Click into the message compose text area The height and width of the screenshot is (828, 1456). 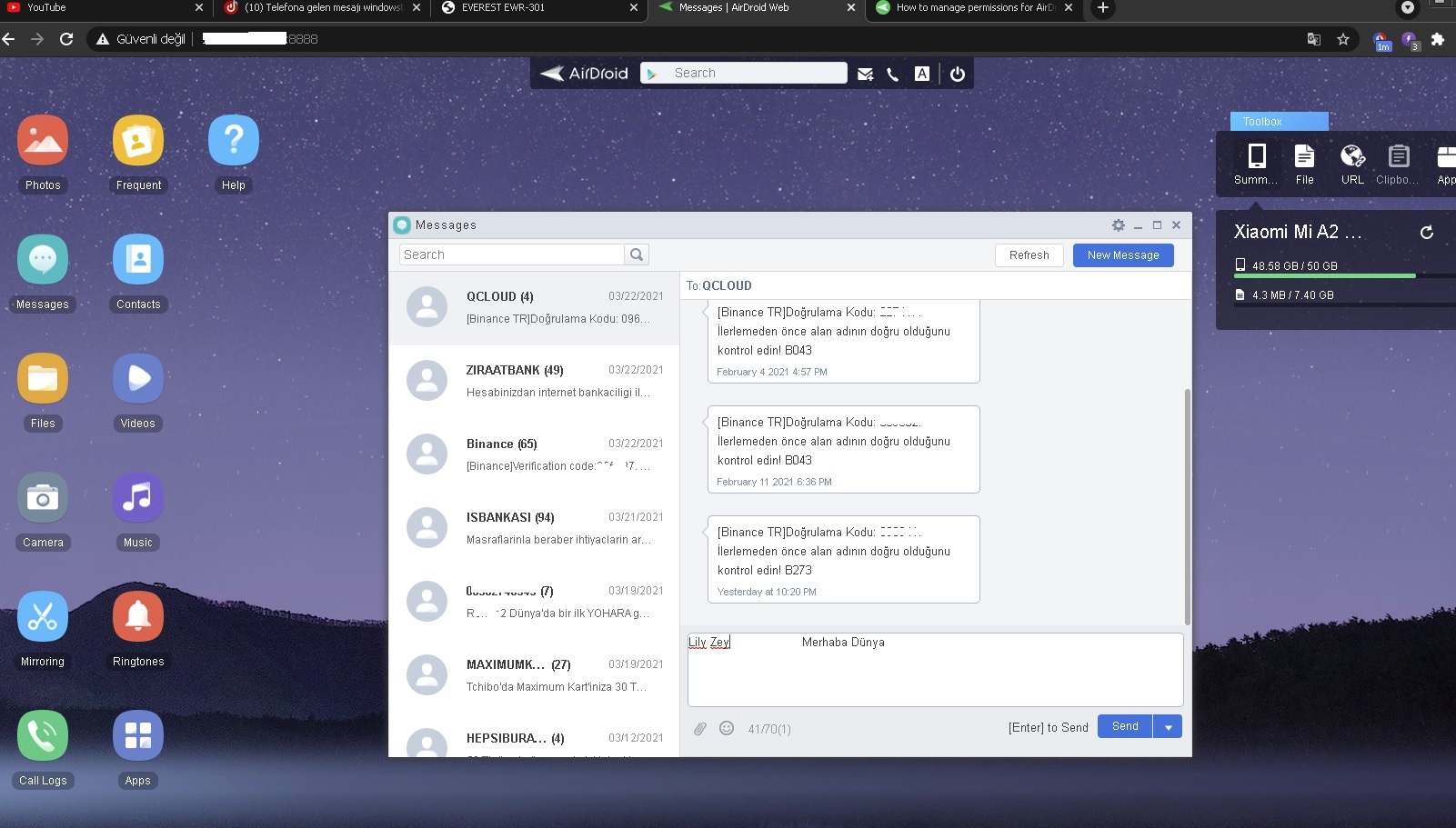[x=935, y=670]
